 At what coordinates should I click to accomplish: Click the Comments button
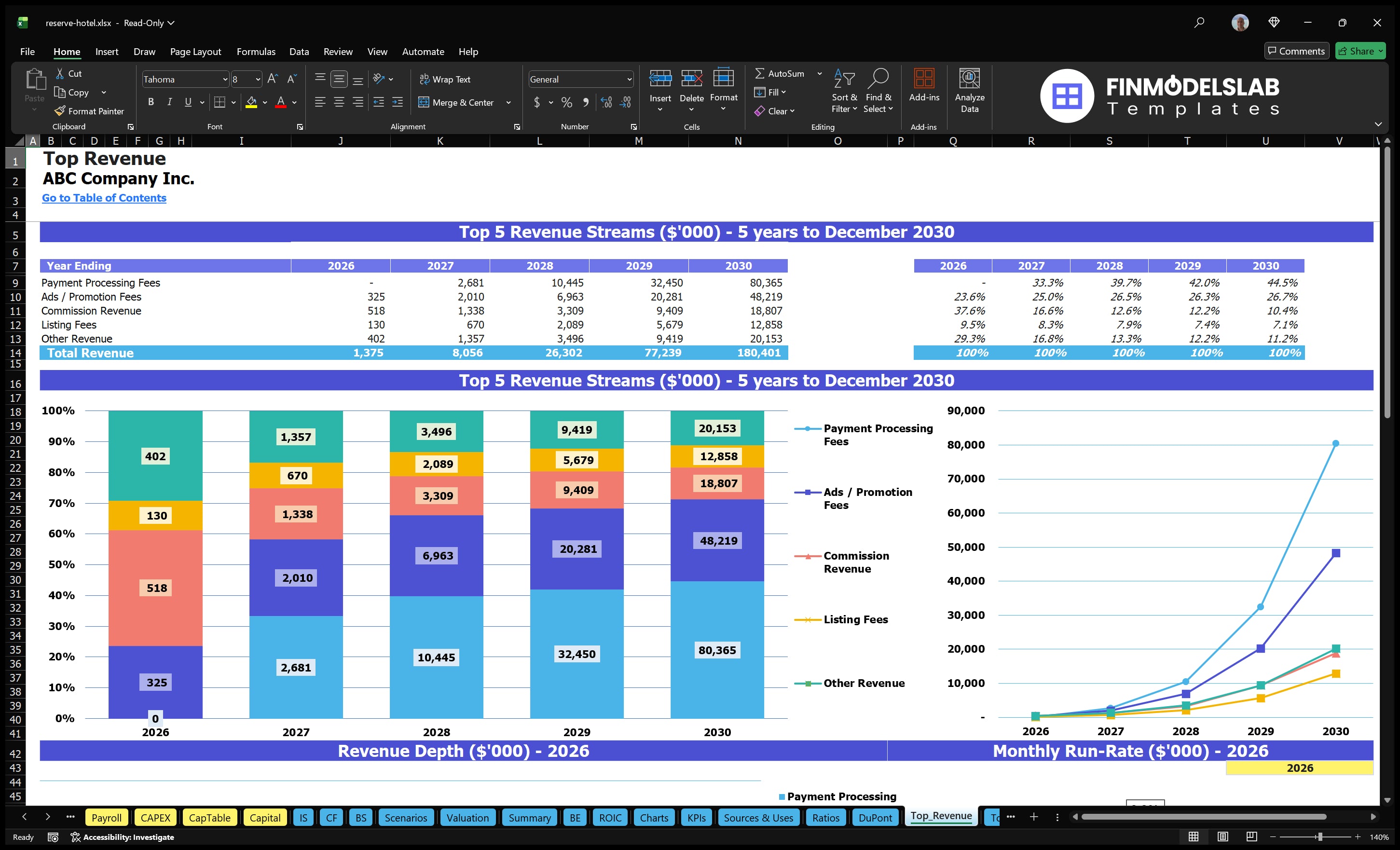pyautogui.click(x=1296, y=51)
